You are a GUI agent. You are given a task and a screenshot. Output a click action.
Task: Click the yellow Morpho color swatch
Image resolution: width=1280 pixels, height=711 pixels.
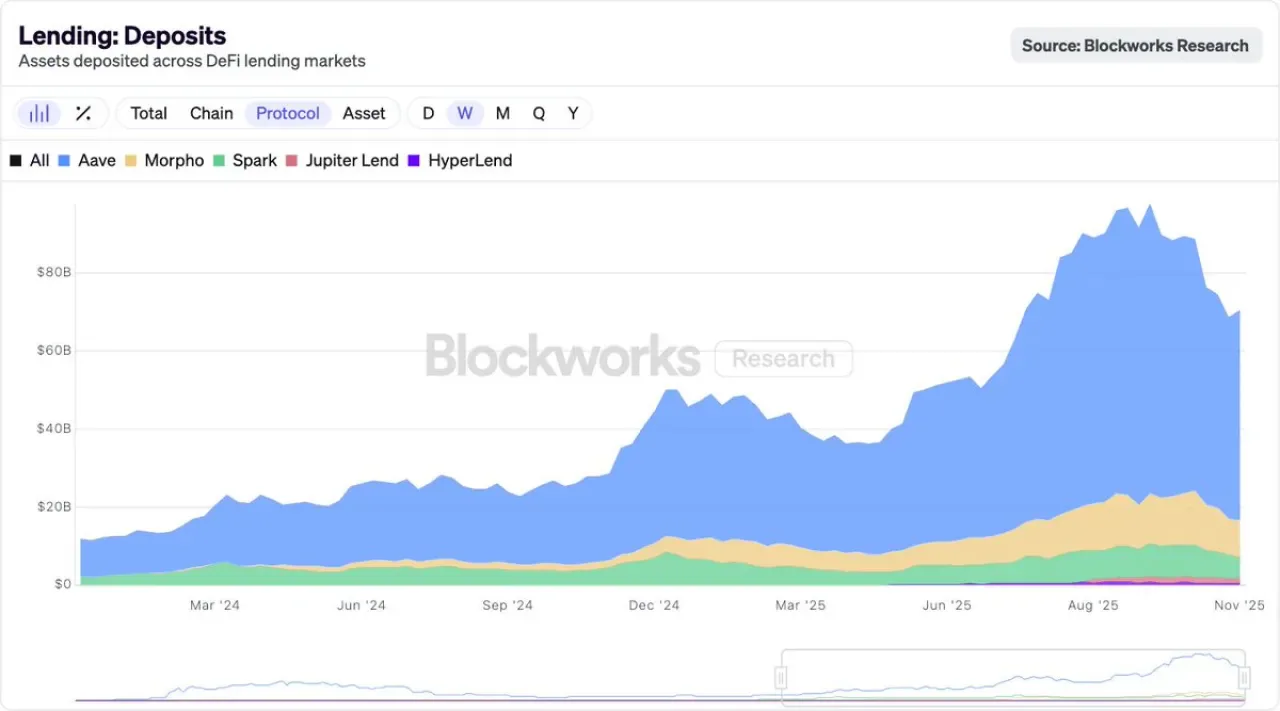(130, 160)
